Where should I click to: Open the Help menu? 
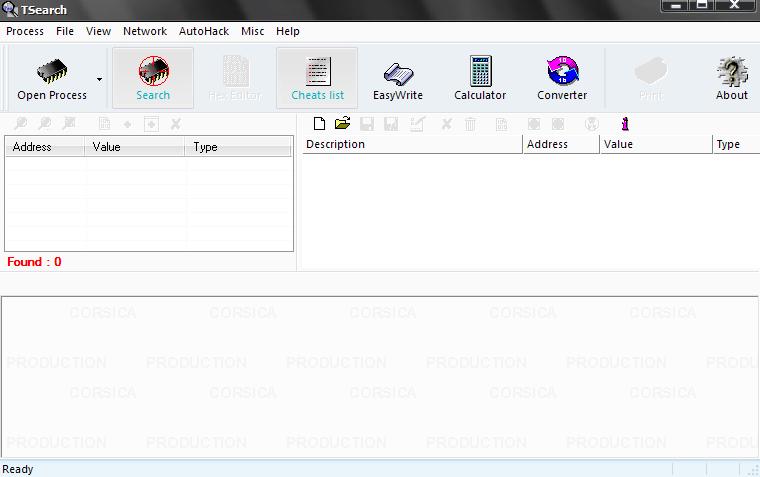pos(288,31)
